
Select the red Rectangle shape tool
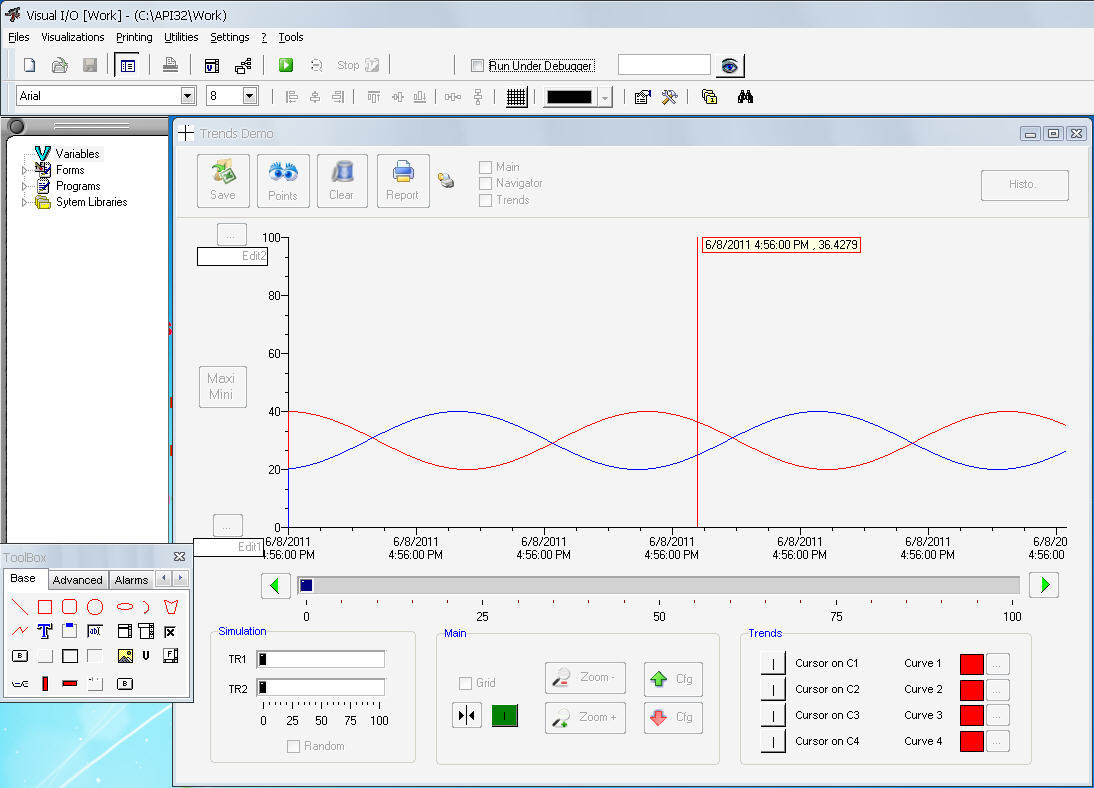pyautogui.click(x=45, y=607)
